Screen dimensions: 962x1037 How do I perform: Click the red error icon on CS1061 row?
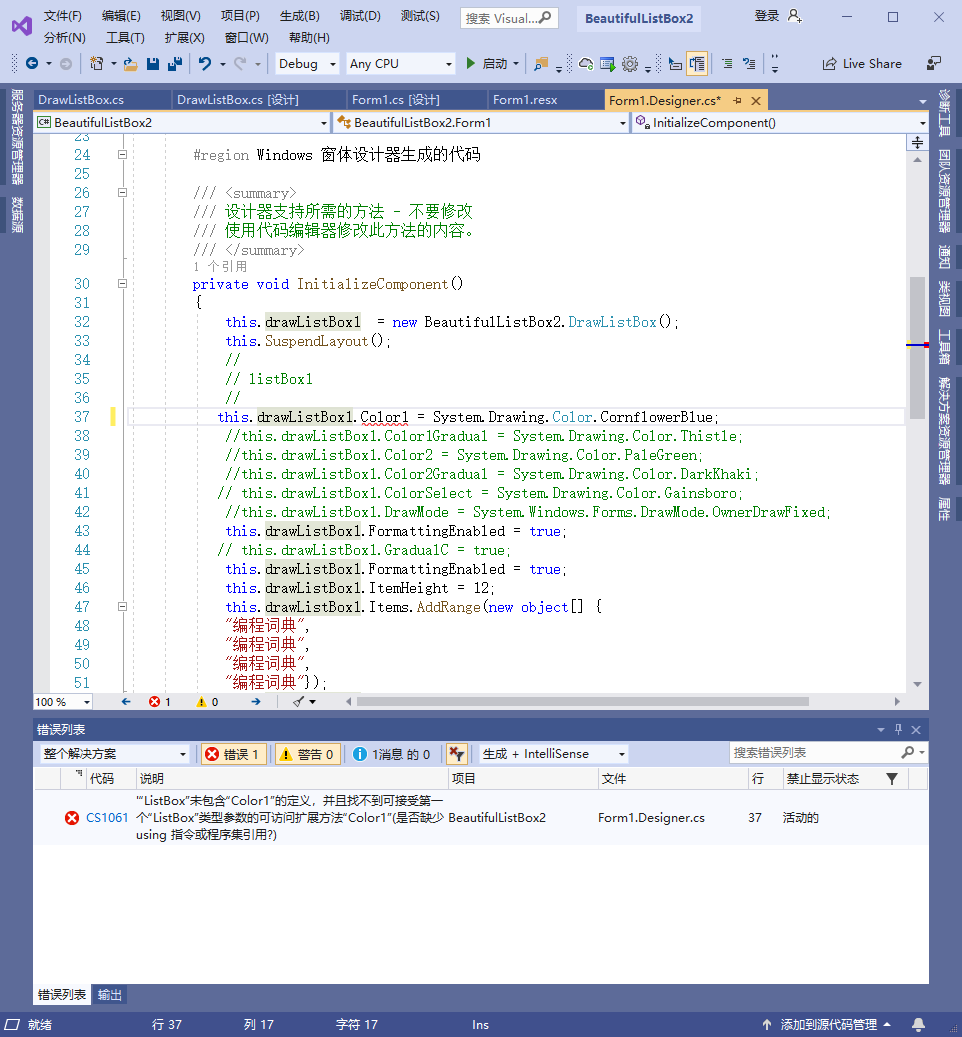point(72,818)
